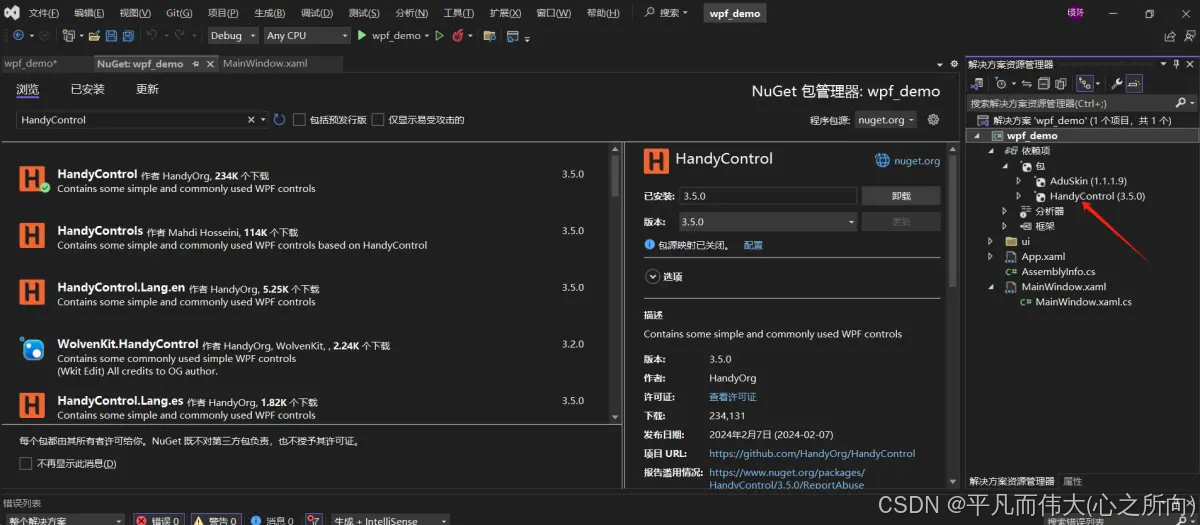Viewport: 1200px width, 525px height.
Task: Open the Git(G) menu
Action: pyautogui.click(x=179, y=13)
